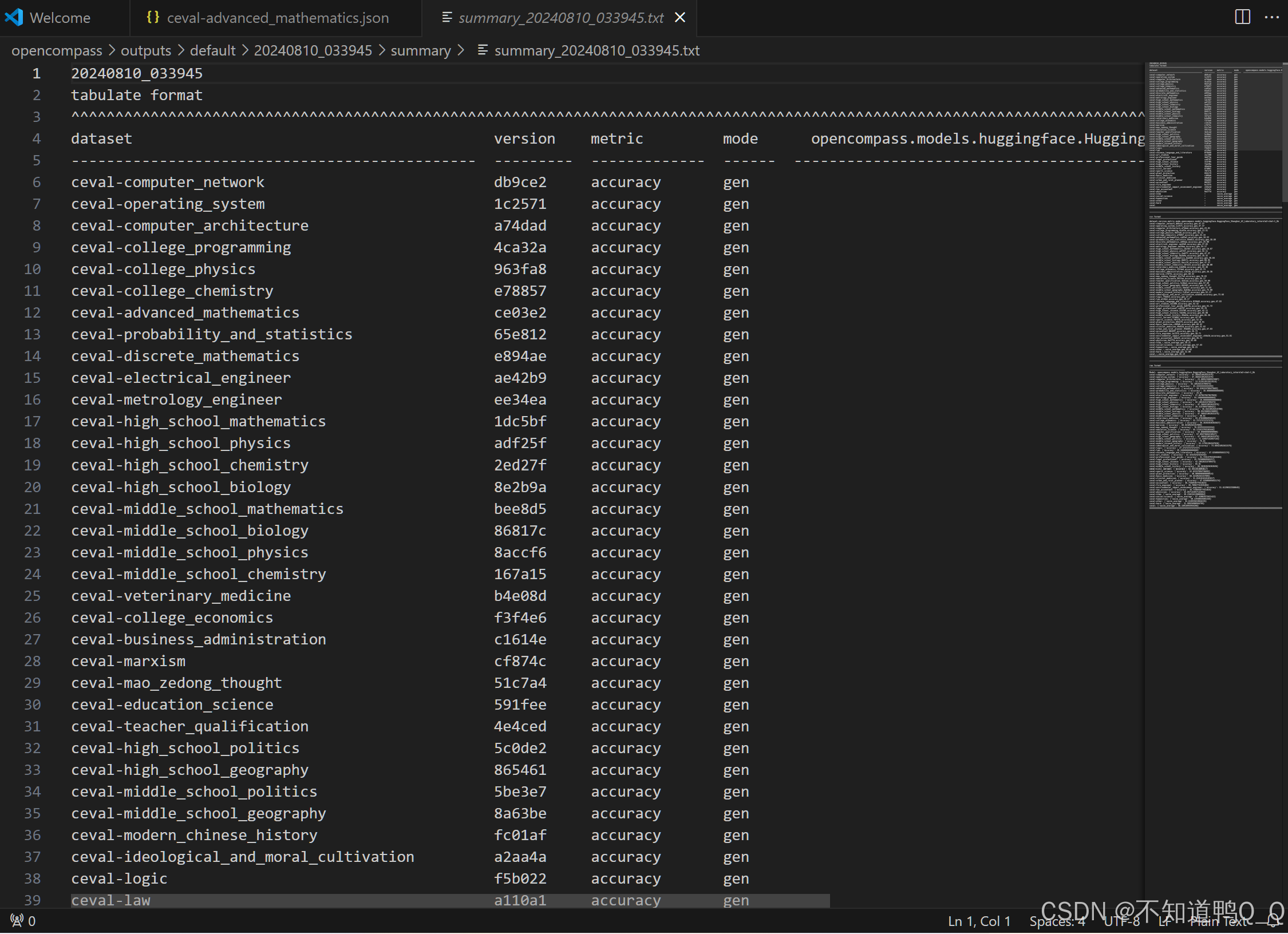Viewport: 1288px width, 934px height.
Task: Change indentation via Spaces: 4
Action: coord(1057,921)
